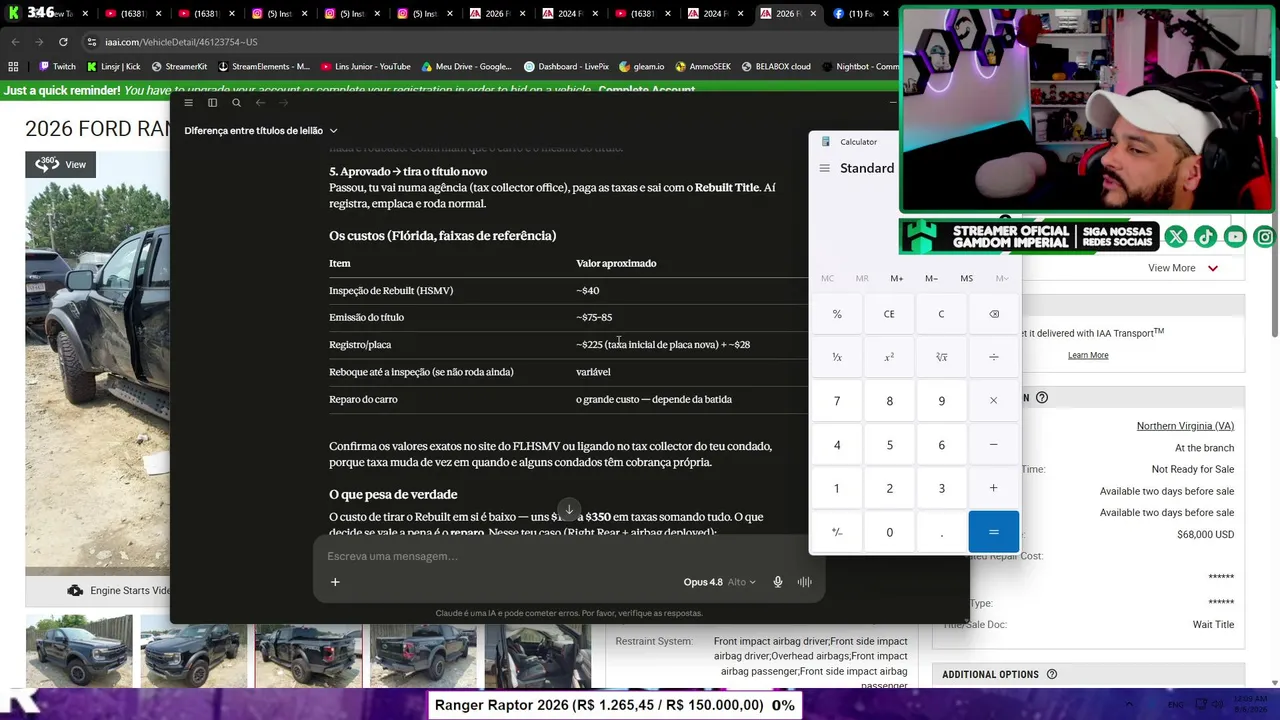1280x720 pixels.
Task: Open the 'Northern Virginia (VA)' branch link
Action: [x=1185, y=426]
